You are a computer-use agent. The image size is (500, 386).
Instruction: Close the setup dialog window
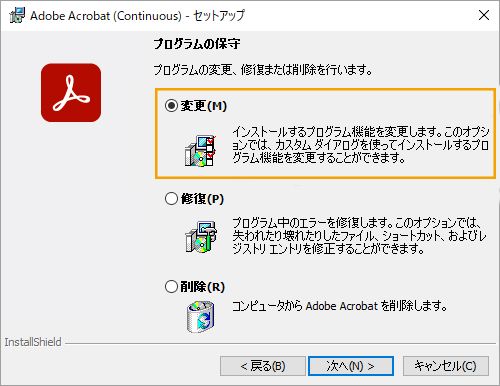484,15
